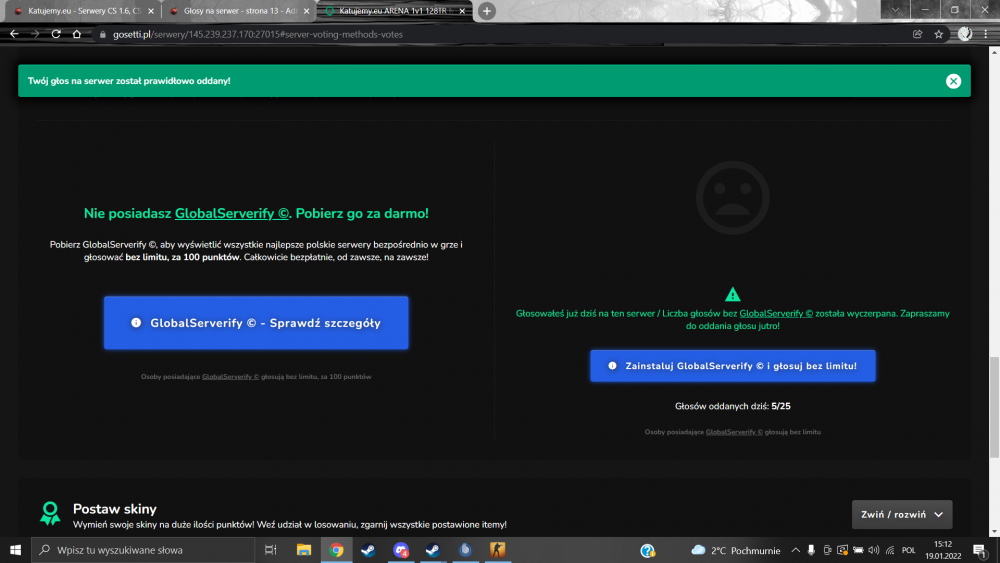Viewport: 1000px width, 563px height.
Task: Show hidden system tray icons
Action: point(795,550)
